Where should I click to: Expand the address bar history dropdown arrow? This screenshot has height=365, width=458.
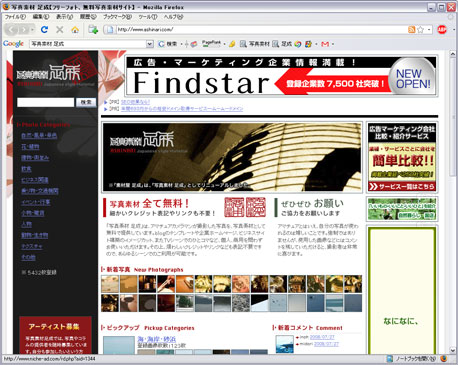(x=429, y=30)
